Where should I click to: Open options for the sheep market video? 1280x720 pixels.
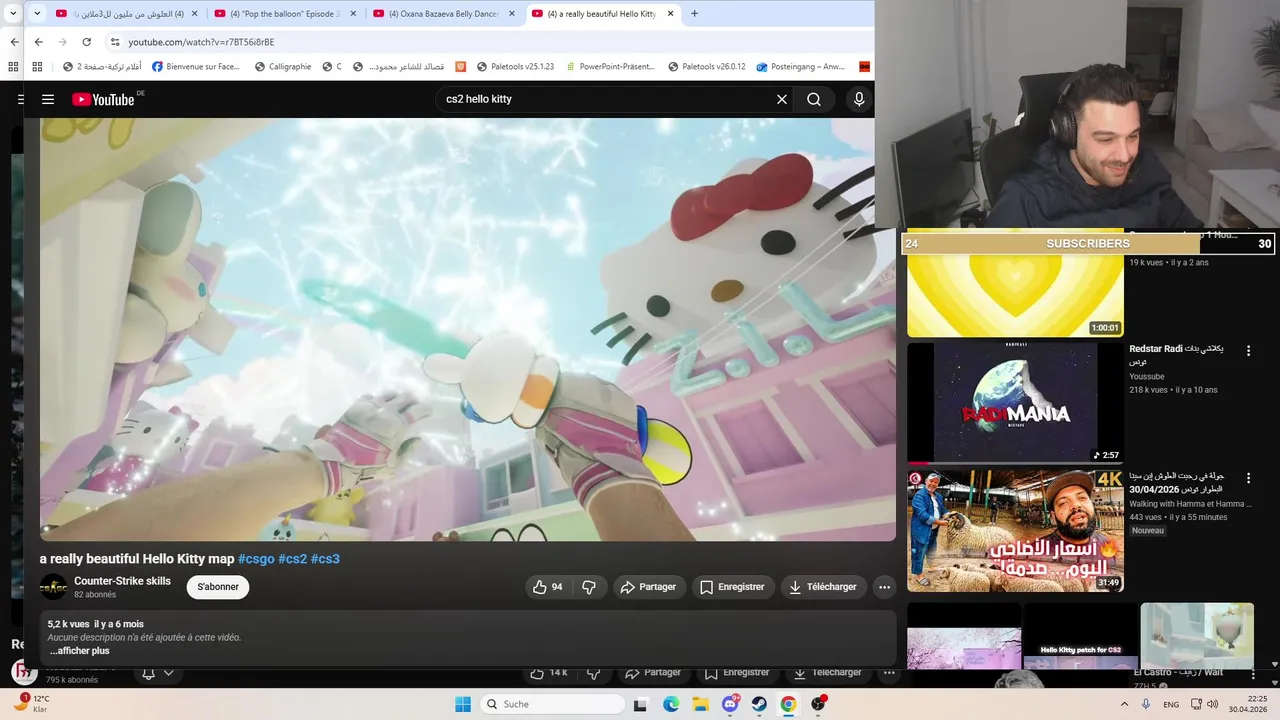pyautogui.click(x=1248, y=478)
